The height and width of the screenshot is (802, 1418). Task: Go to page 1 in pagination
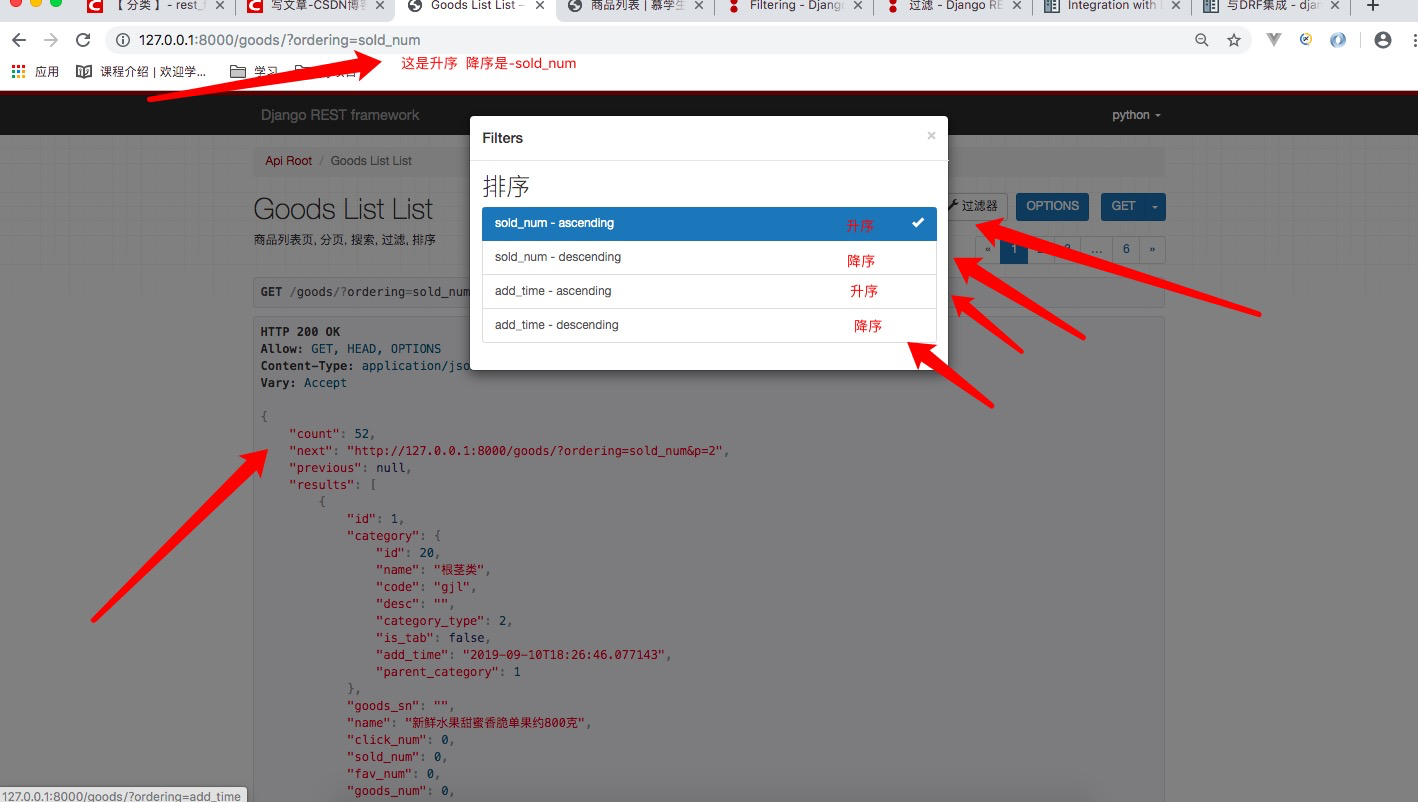click(x=1014, y=249)
